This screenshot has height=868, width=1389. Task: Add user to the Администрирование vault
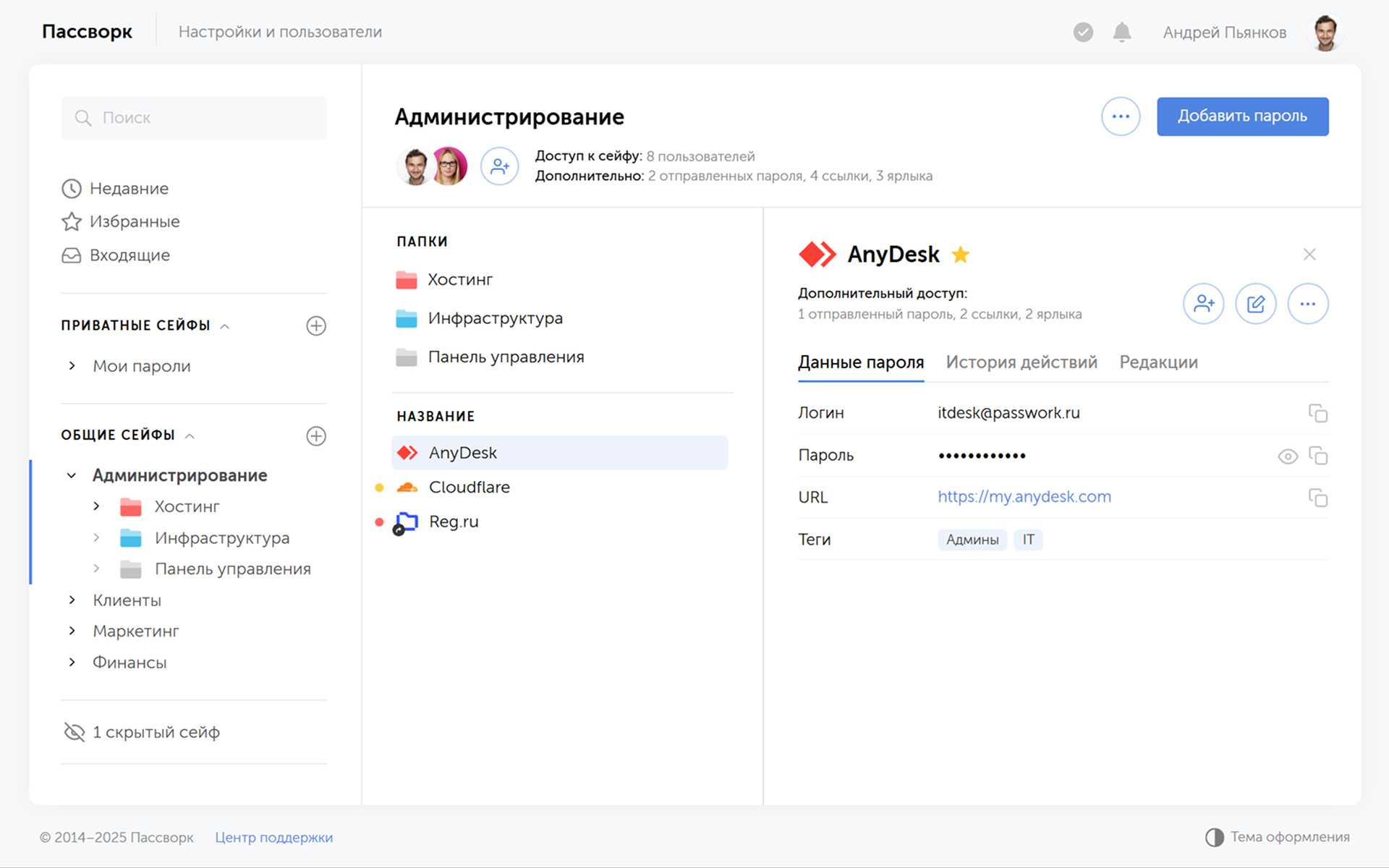499,166
